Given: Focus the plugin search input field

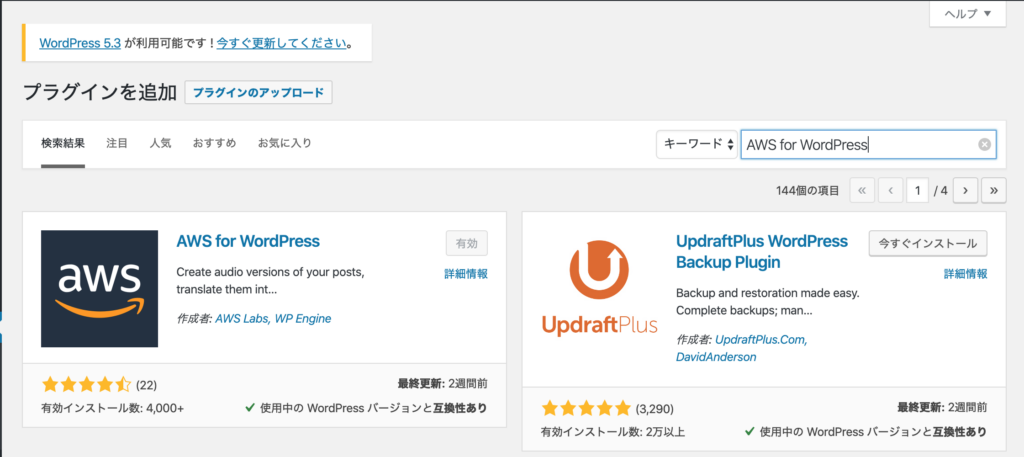Looking at the screenshot, I should tap(869, 144).
